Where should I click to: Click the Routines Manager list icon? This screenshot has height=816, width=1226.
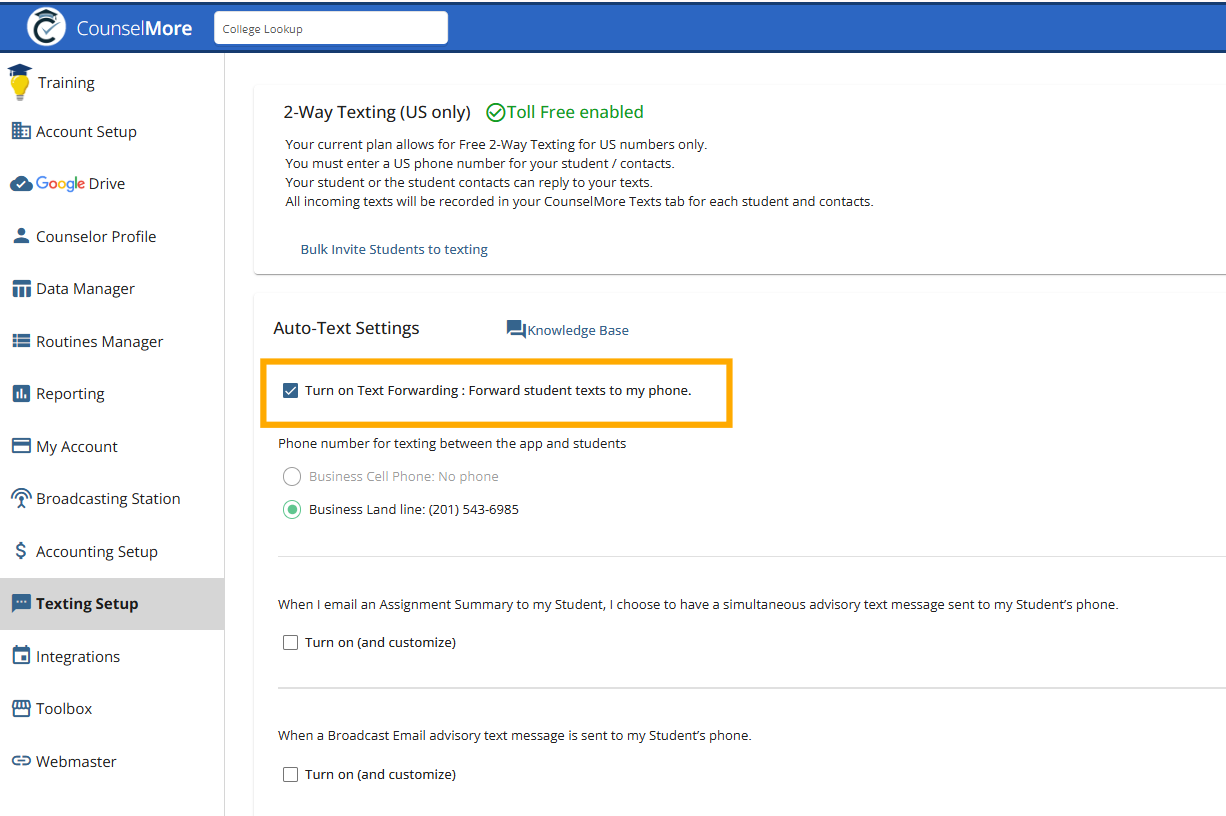pos(21,341)
